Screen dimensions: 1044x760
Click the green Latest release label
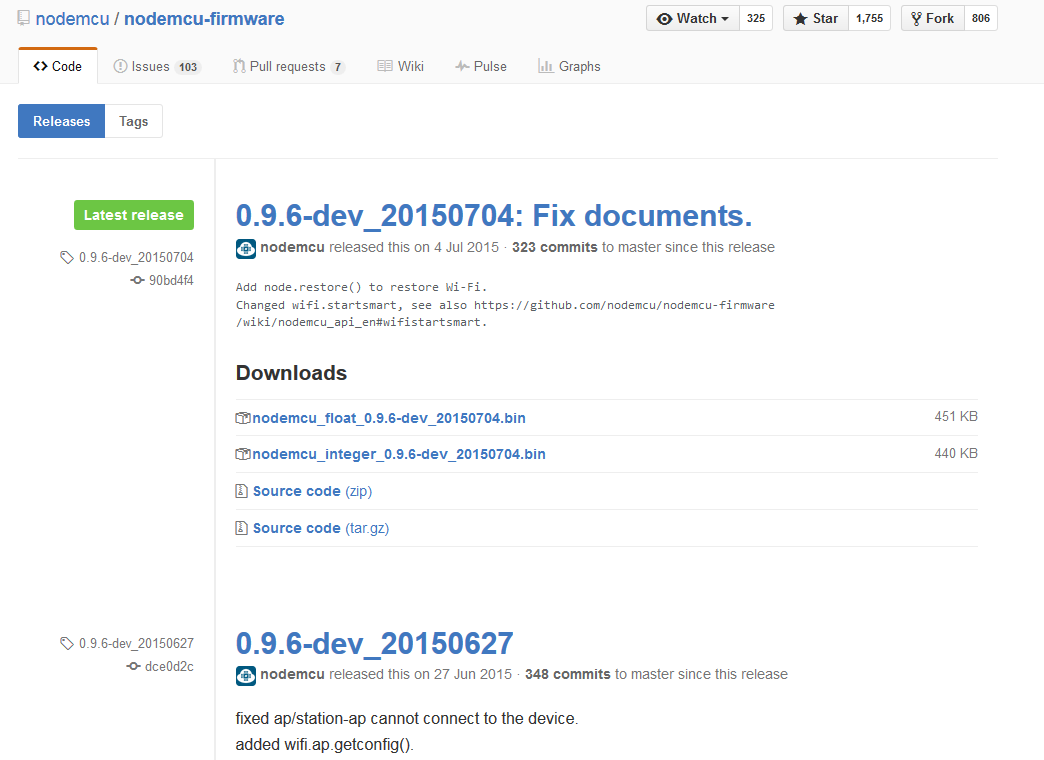134,215
